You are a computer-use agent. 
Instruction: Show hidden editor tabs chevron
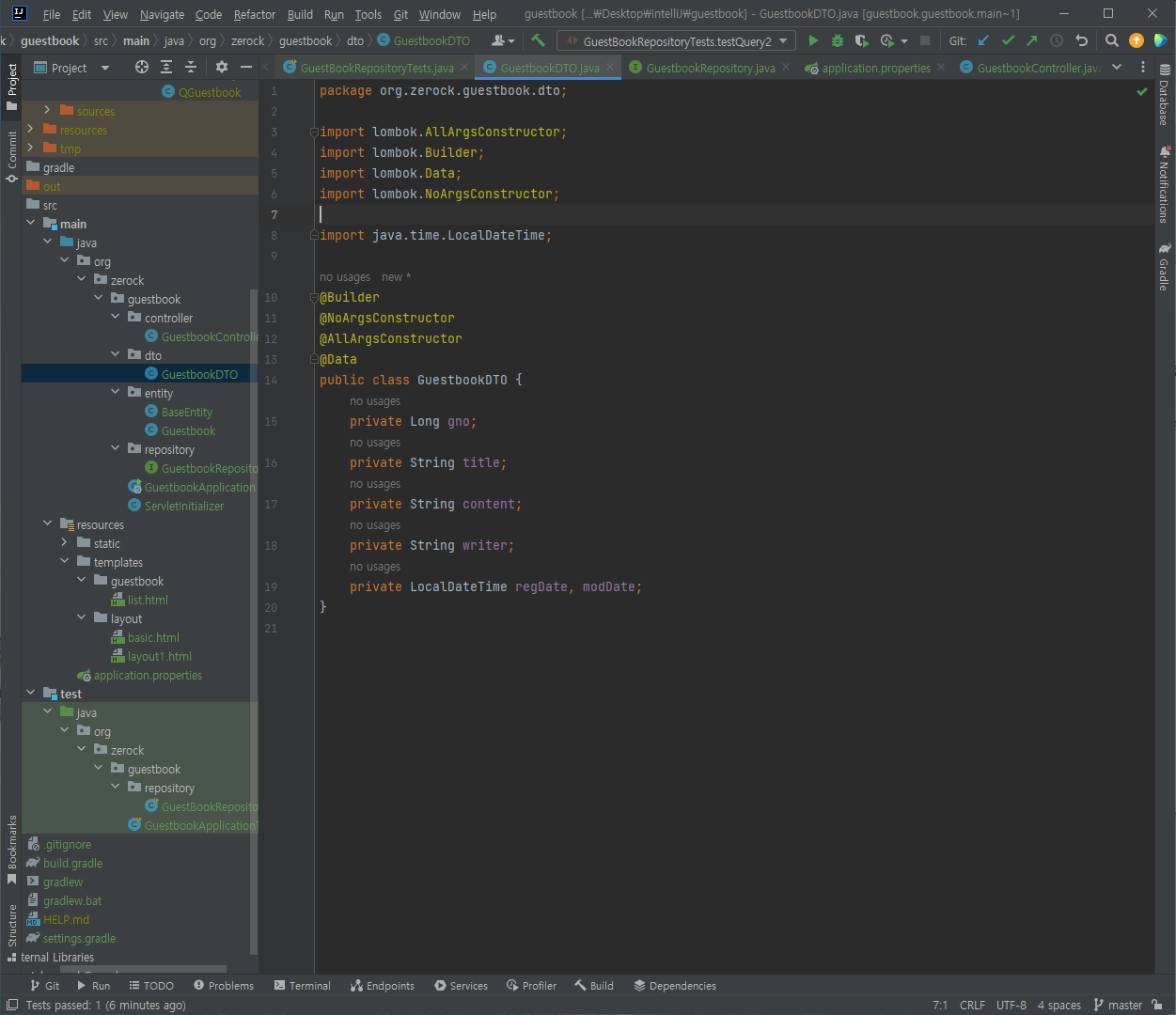click(1117, 67)
